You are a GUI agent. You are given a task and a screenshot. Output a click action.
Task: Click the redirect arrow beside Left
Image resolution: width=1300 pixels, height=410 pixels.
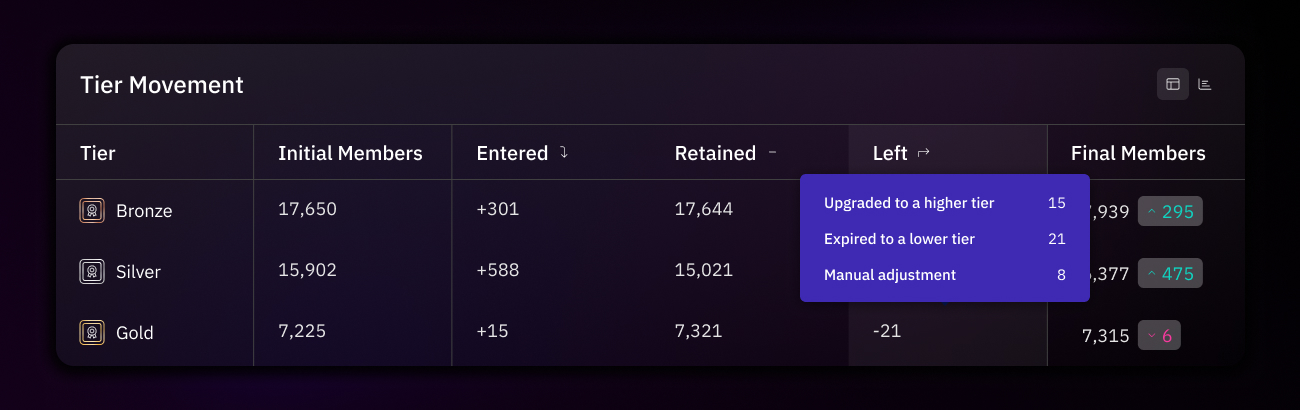coord(923,152)
